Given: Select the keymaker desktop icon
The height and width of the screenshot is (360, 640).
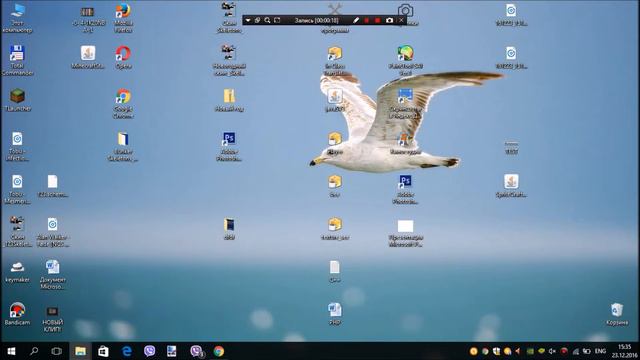Looking at the screenshot, I should point(17,271).
